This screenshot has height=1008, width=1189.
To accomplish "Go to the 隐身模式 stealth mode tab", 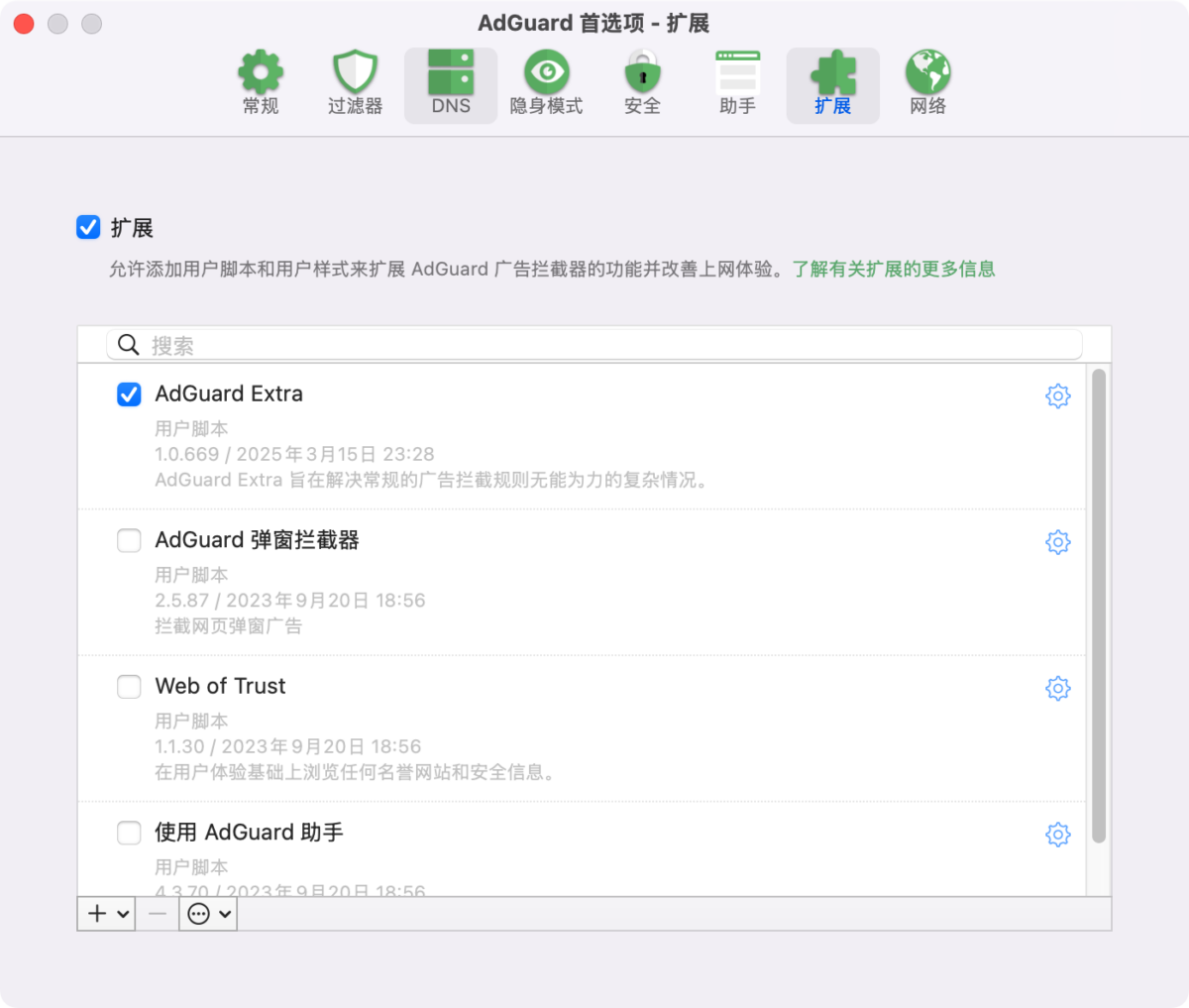I will point(546,85).
